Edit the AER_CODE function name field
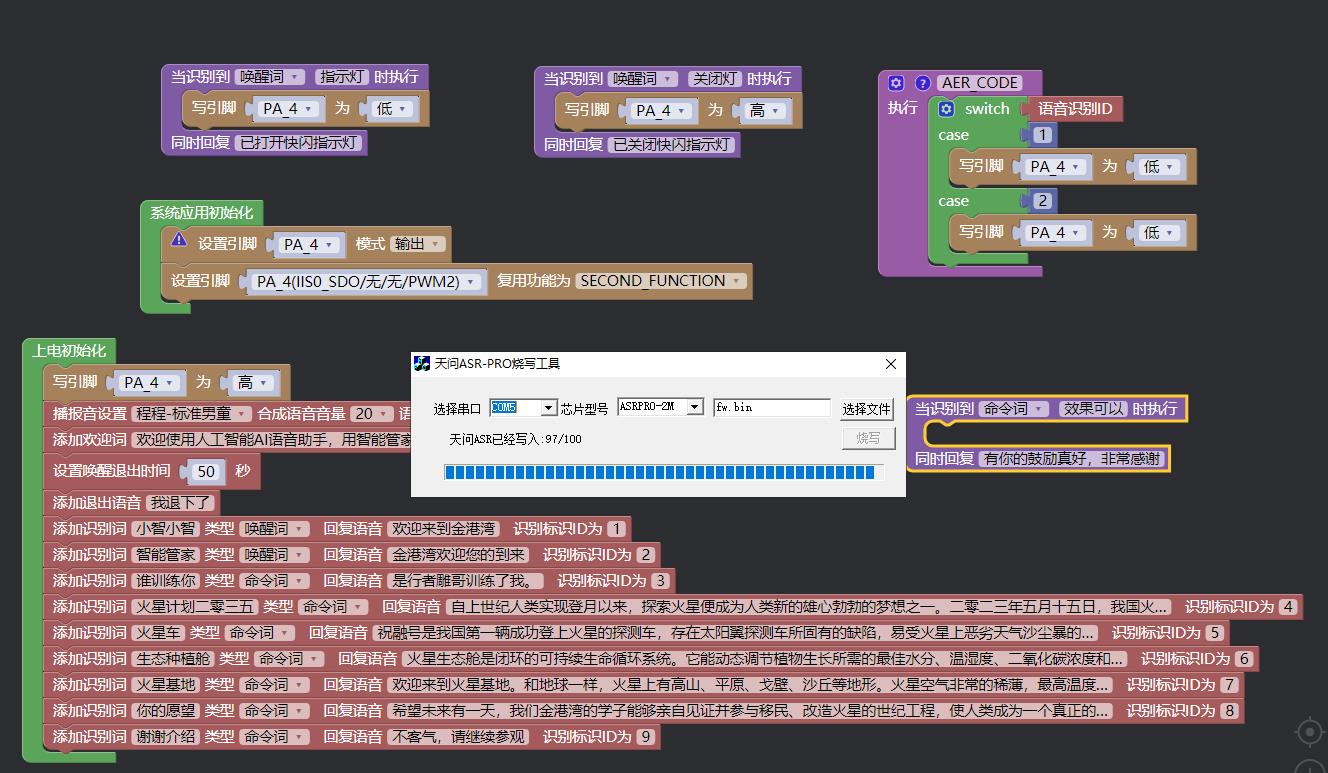The width and height of the screenshot is (1328, 773). [x=980, y=83]
